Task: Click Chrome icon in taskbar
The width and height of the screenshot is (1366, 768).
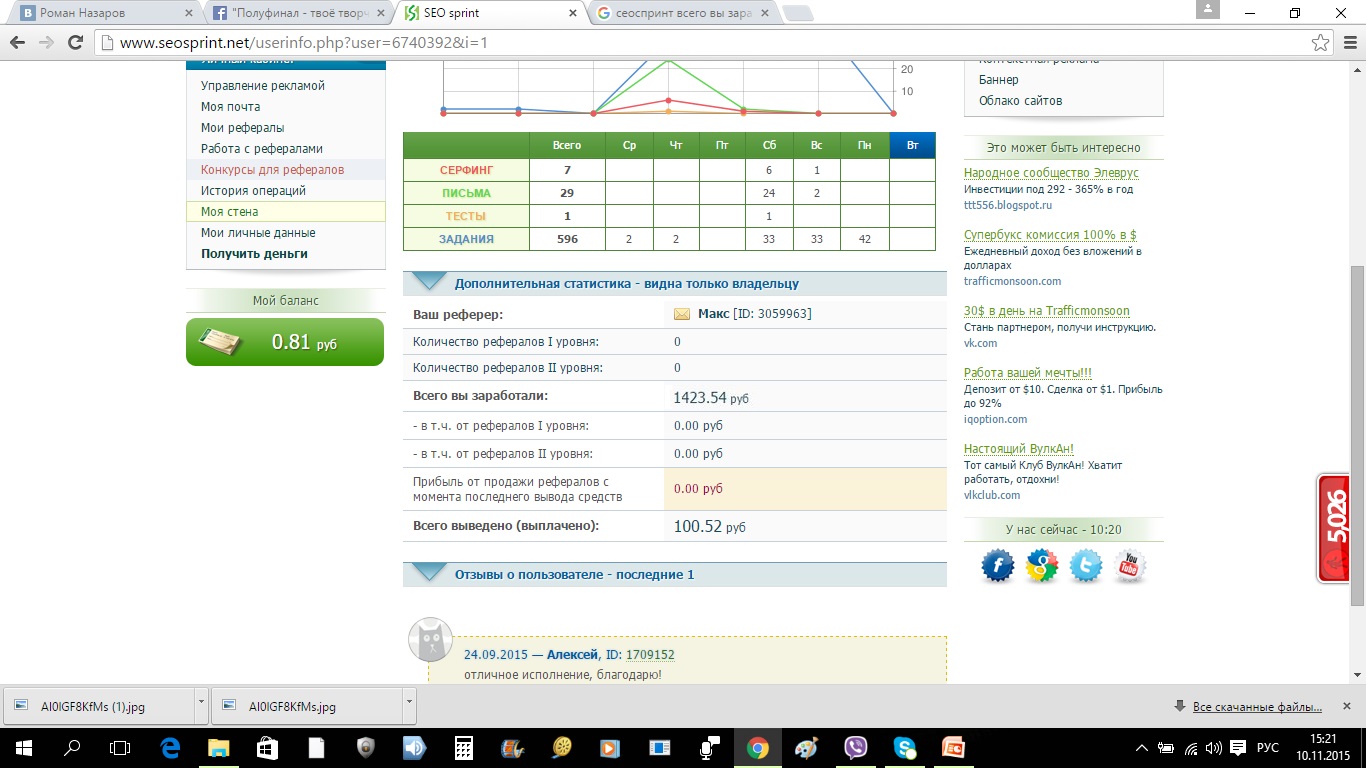Action: coord(758,748)
